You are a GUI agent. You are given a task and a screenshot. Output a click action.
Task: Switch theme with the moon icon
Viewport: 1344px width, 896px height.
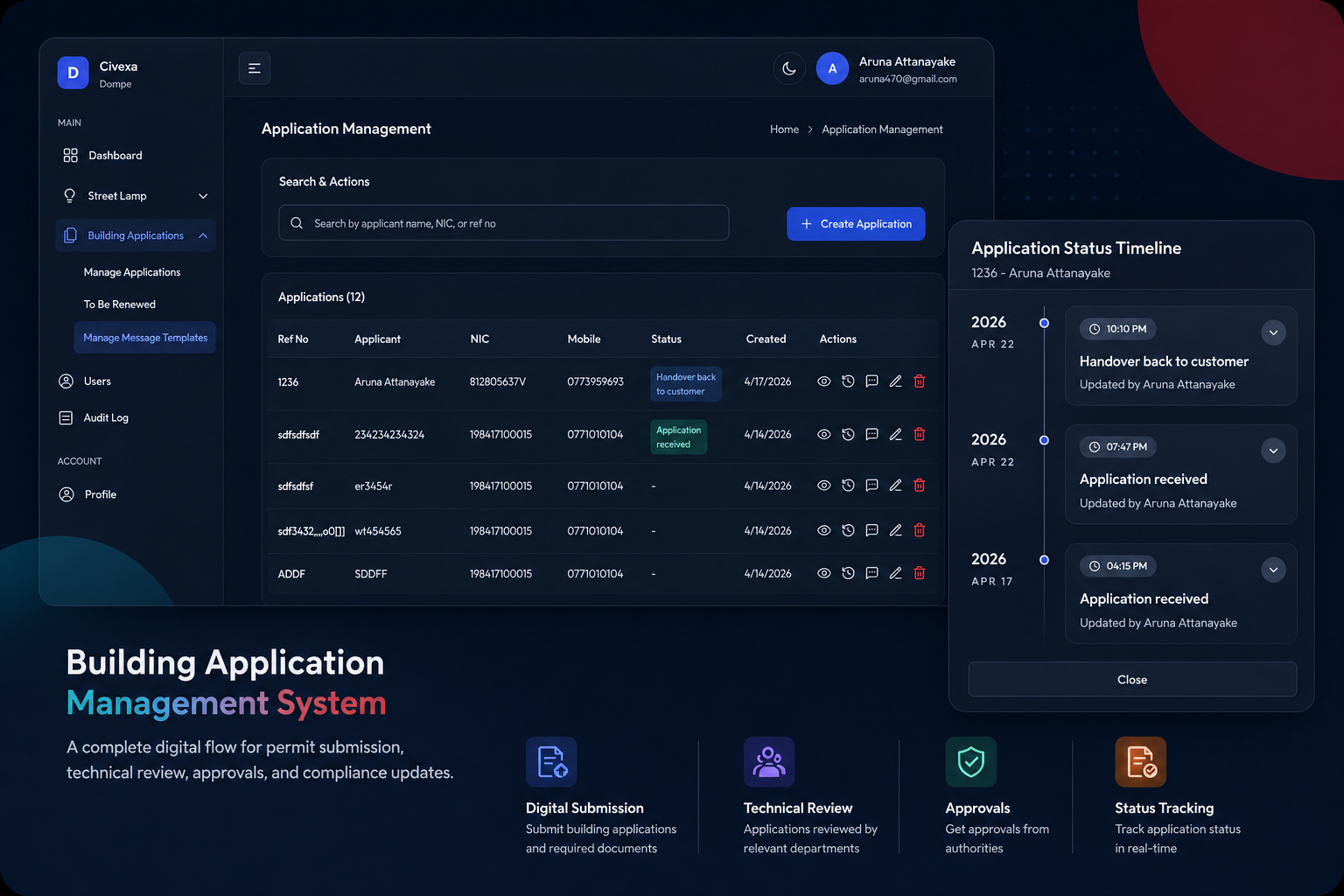coord(788,68)
